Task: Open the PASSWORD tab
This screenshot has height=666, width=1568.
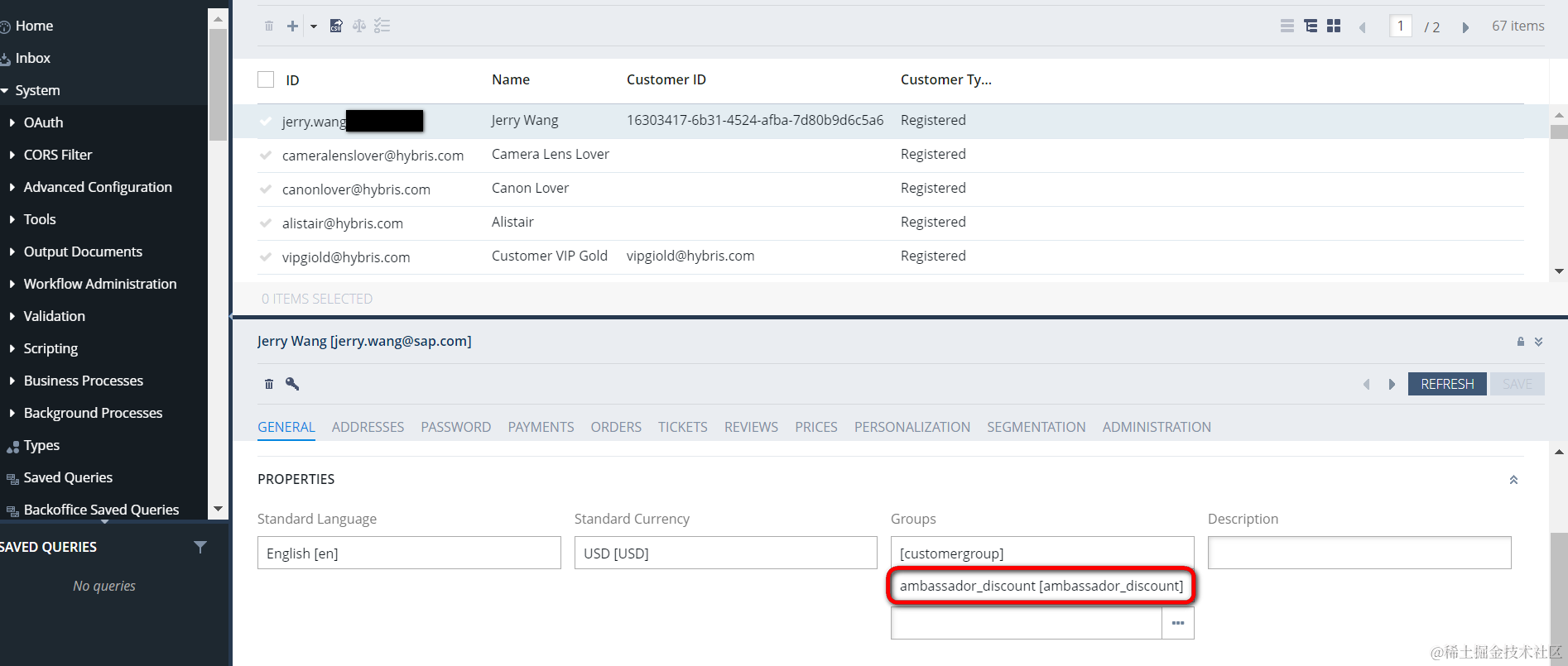Action: click(x=456, y=427)
